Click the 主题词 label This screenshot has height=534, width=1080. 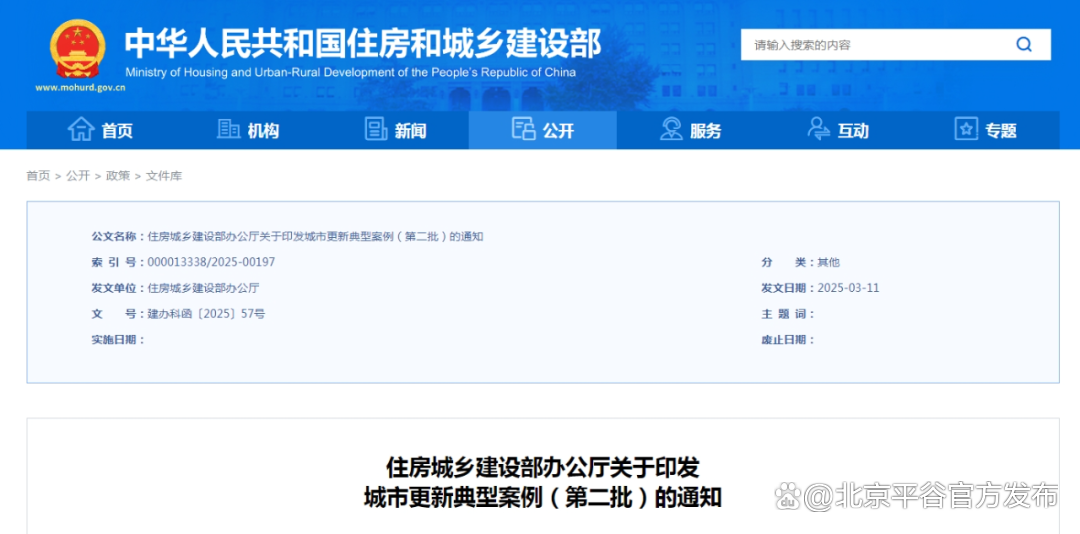click(x=788, y=314)
